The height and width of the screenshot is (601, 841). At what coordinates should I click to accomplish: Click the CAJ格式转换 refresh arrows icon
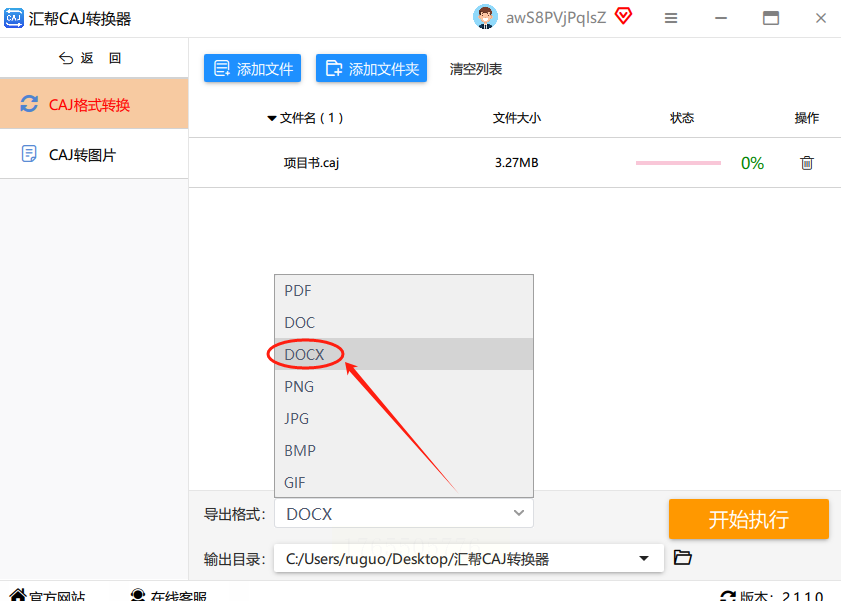coord(29,103)
